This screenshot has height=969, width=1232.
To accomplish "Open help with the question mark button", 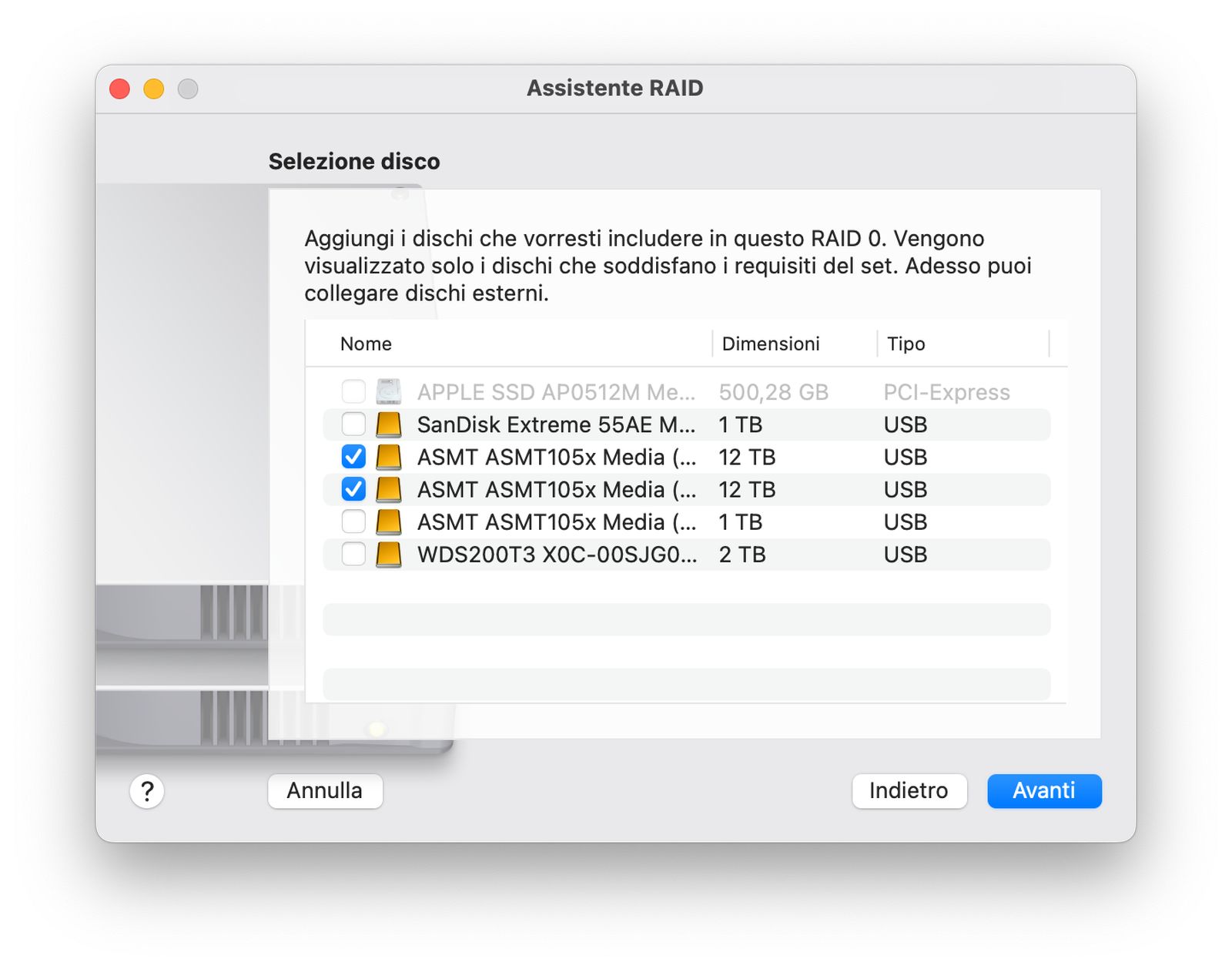I will click(x=147, y=791).
